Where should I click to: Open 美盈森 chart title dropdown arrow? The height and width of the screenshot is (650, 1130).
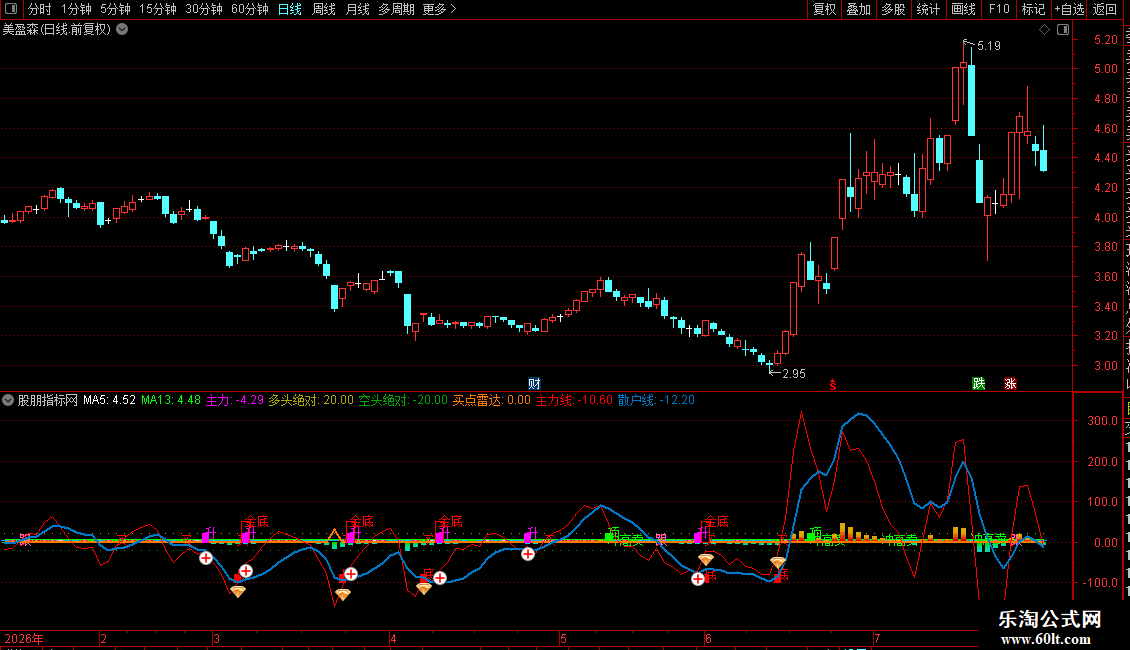pos(123,30)
